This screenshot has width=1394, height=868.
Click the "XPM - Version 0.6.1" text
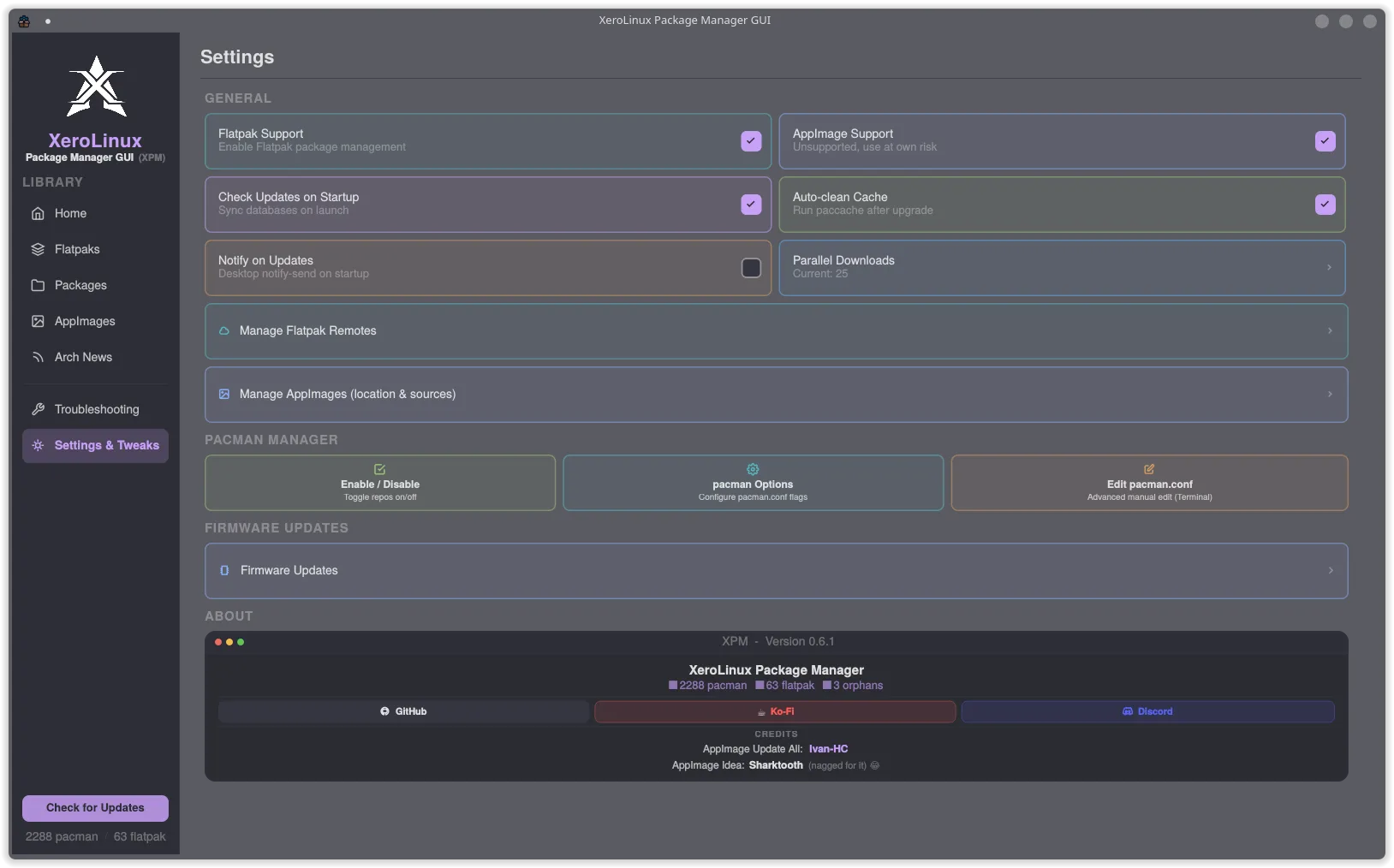pyautogui.click(x=777, y=641)
